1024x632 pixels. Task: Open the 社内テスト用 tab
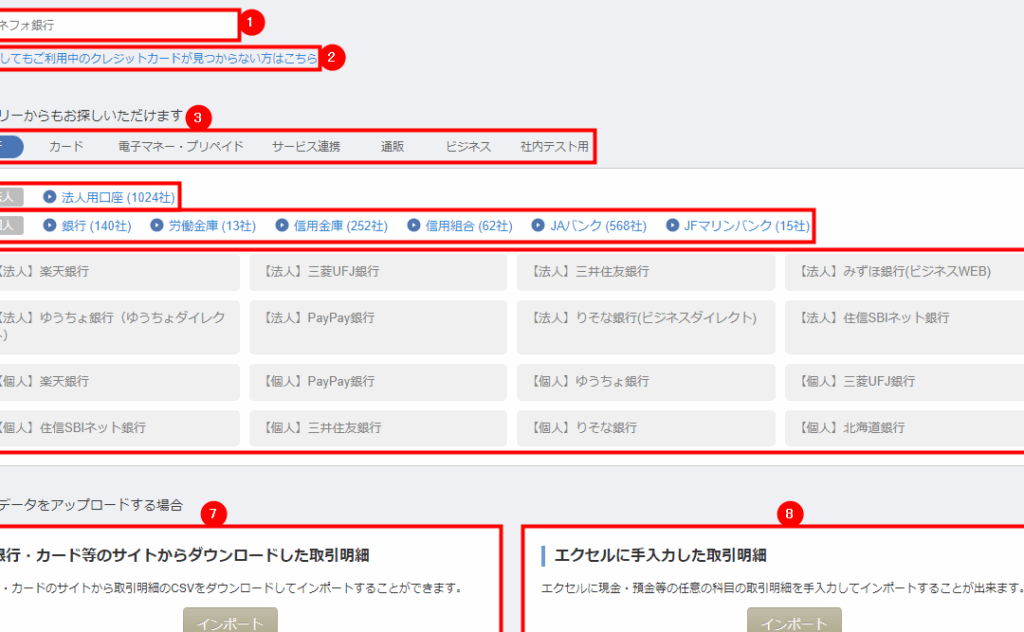[554, 147]
